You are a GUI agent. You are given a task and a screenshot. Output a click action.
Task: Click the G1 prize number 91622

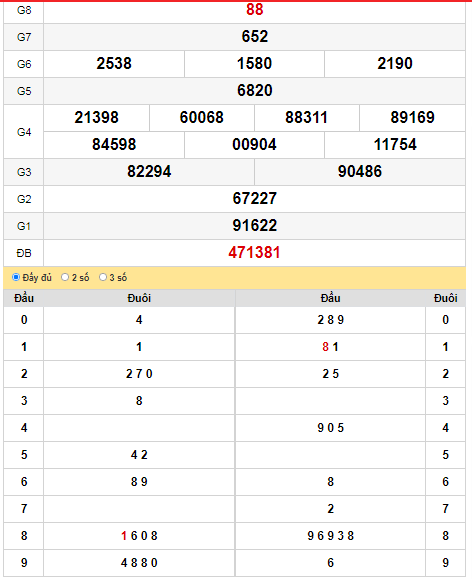coord(254,225)
